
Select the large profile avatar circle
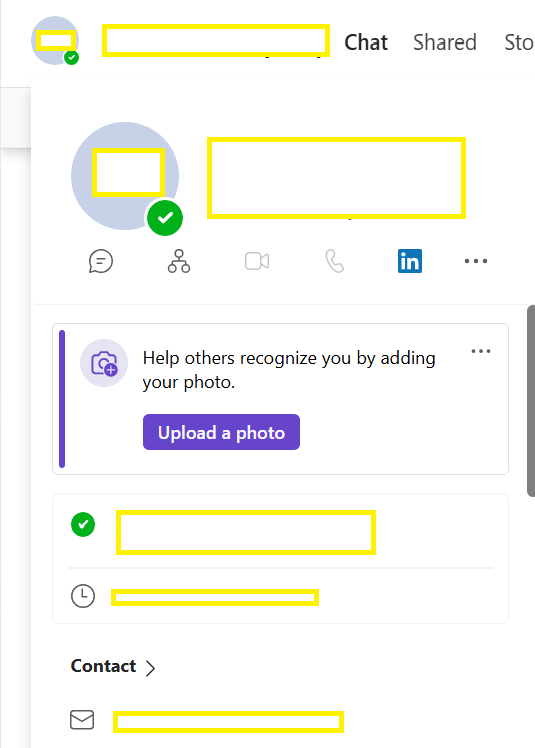[x=125, y=176]
